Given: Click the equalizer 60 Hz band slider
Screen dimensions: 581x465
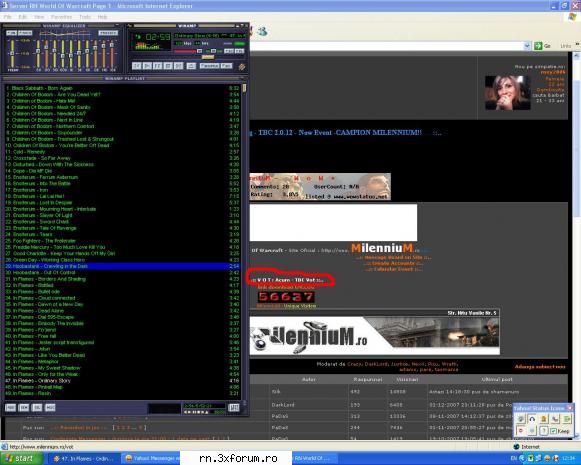Looking at the screenshot, I should coord(38,53).
